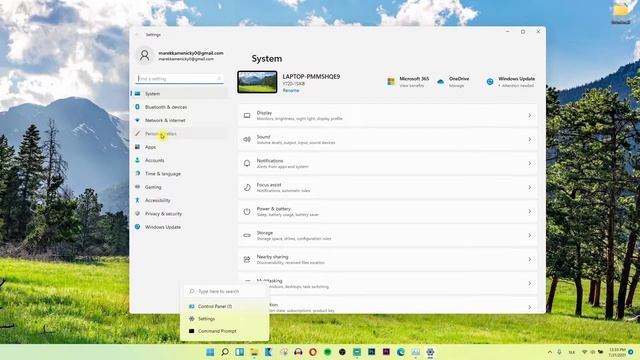
Task: Click the OneDrive cloud icon
Action: click(x=440, y=82)
